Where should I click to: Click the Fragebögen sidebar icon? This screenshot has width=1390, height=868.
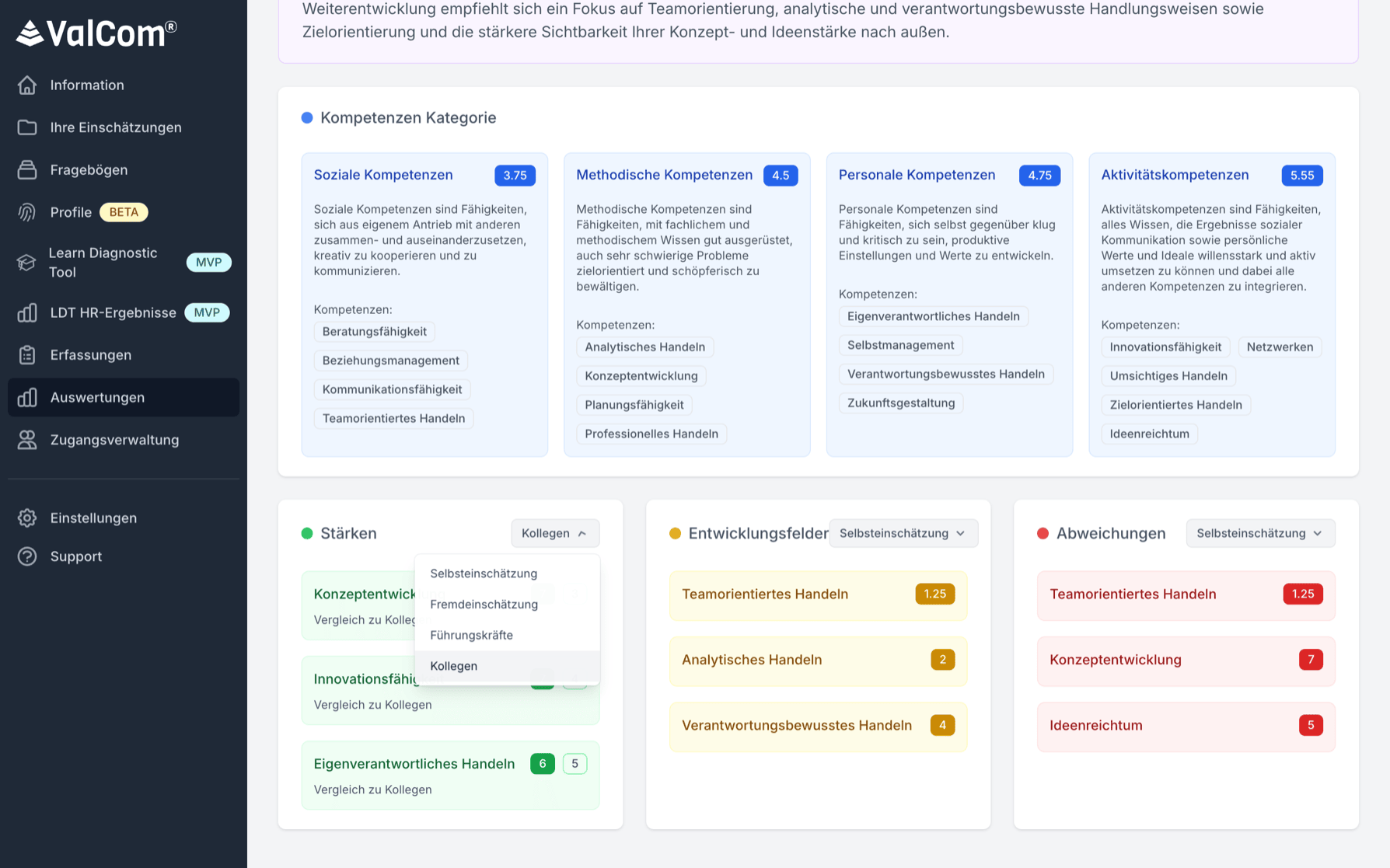tap(27, 169)
